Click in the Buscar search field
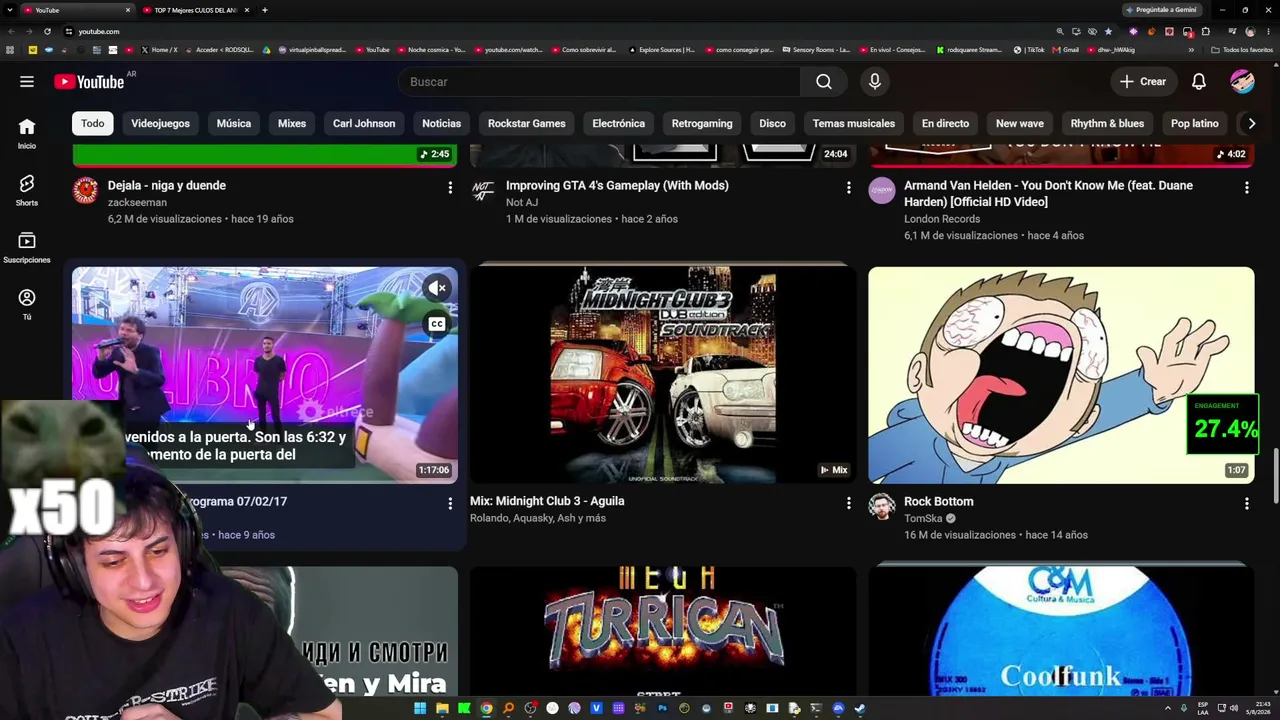1280x720 pixels. [598, 82]
